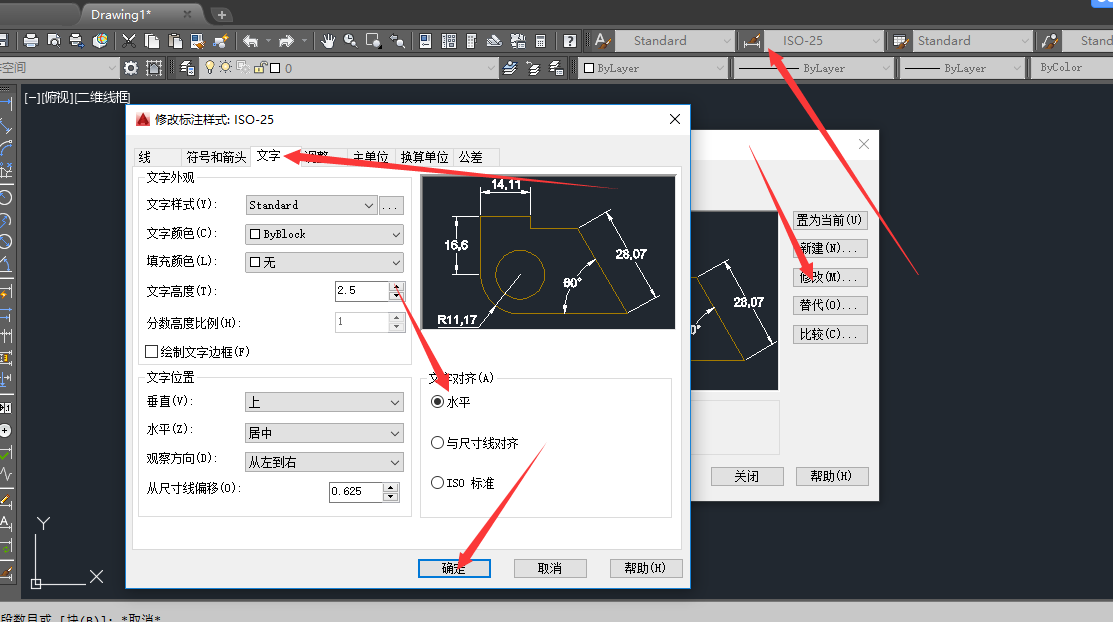
Task: Open Plot Preview from the toolbar
Action: 54,40
